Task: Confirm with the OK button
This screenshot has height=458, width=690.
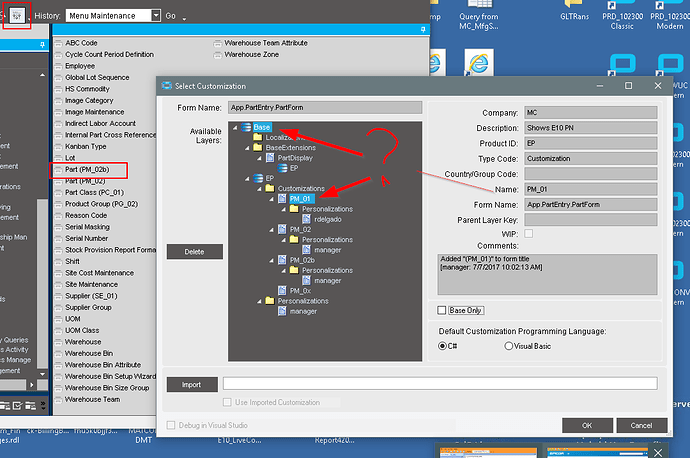Action: click(587, 425)
